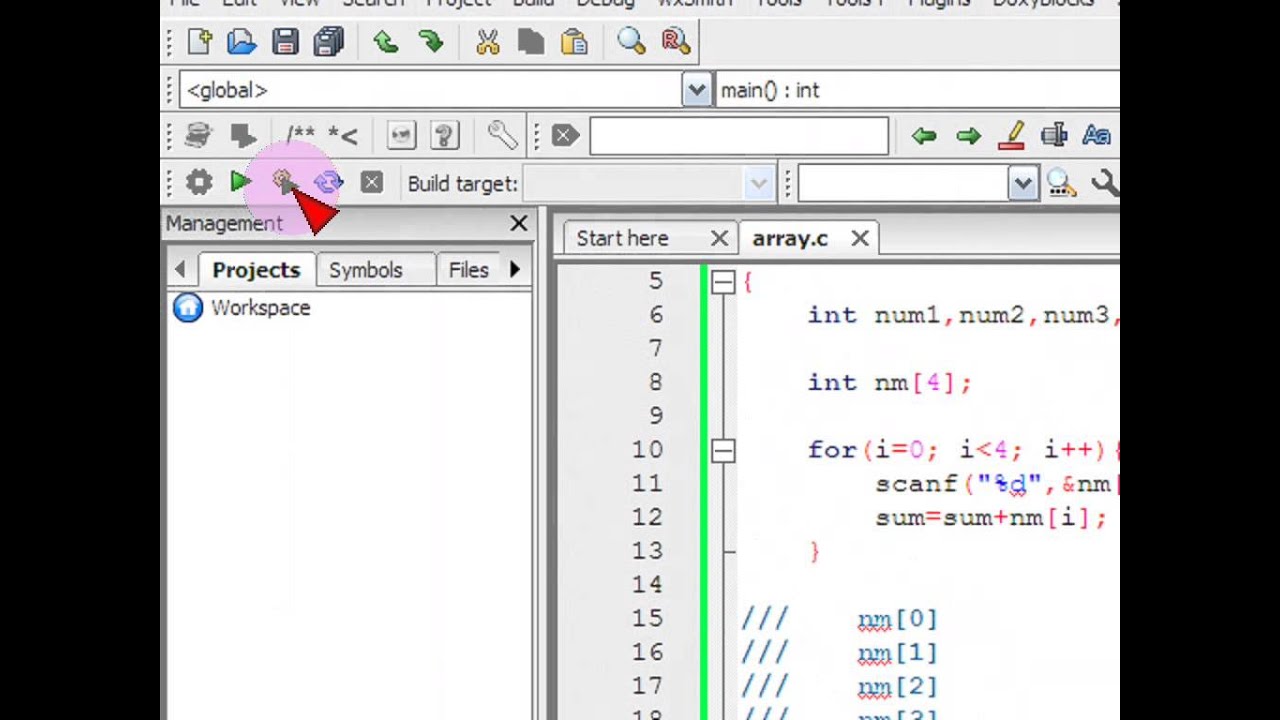
Task: Run program with green play icon
Action: click(241, 182)
